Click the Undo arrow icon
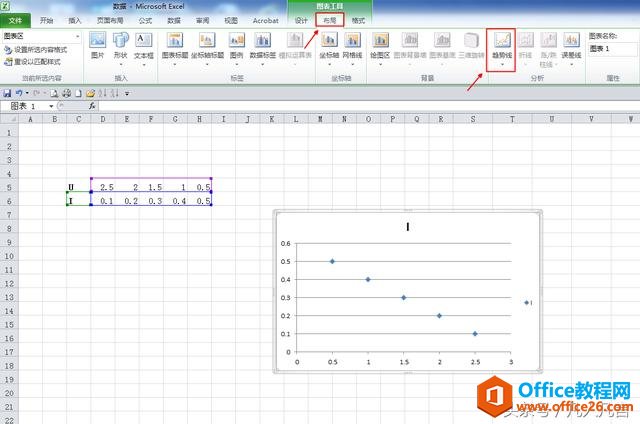Screen dimensions: 640x424 coord(19,93)
